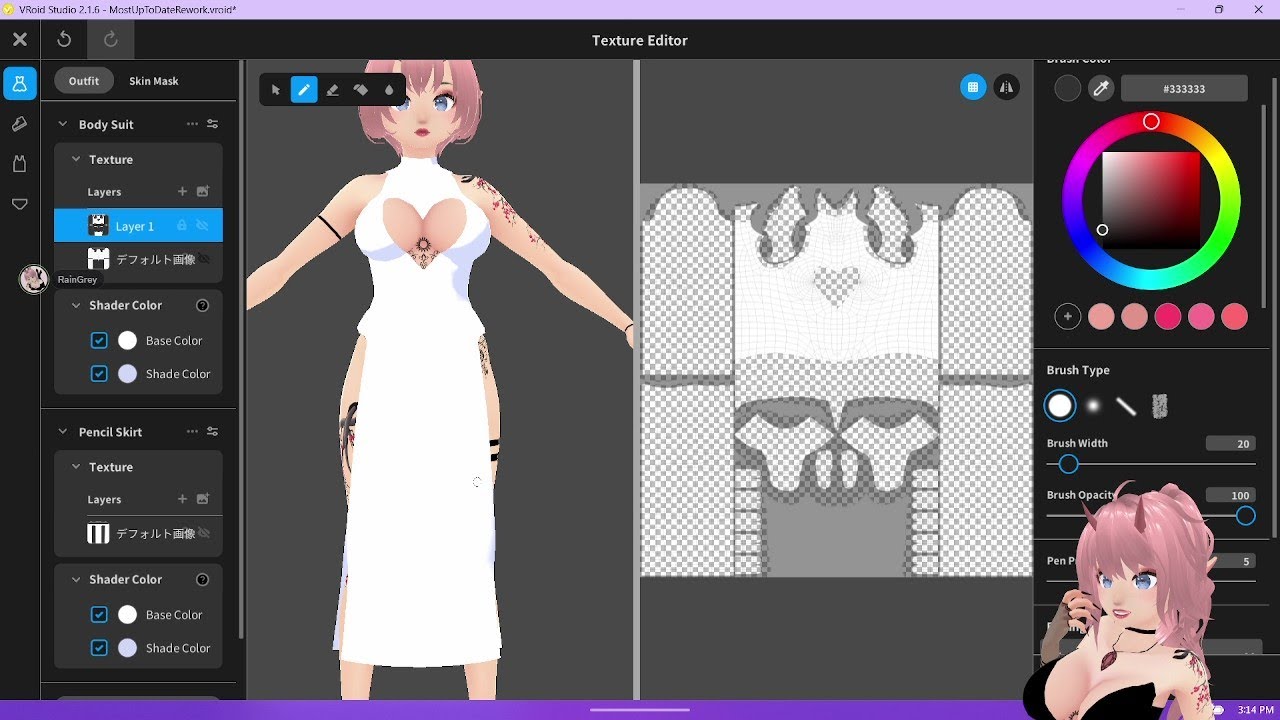Screen dimensions: 1280x720
Task: Import image as Body Suit layer
Action: point(203,191)
